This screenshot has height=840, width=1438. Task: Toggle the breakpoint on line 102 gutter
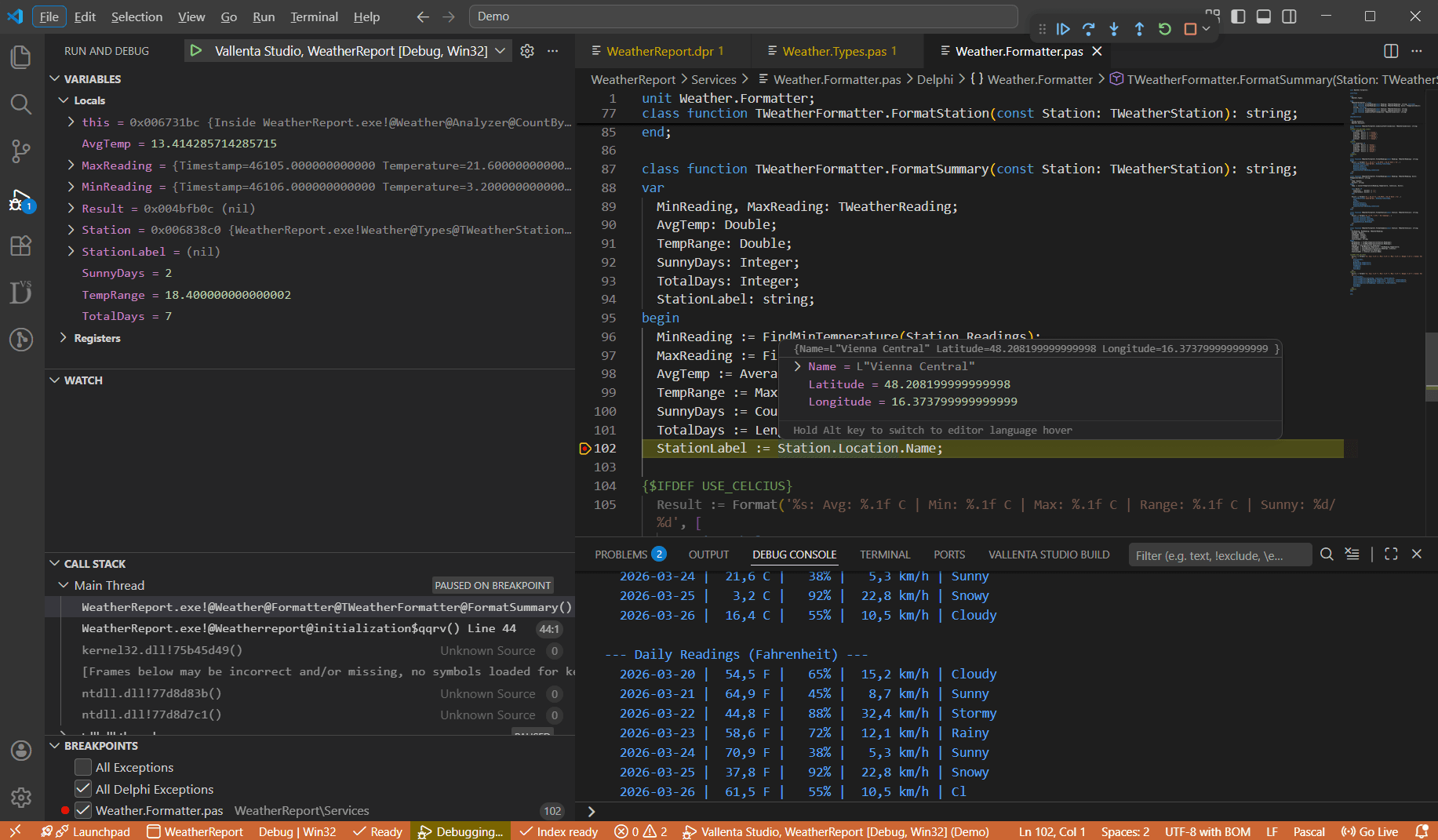[584, 449]
